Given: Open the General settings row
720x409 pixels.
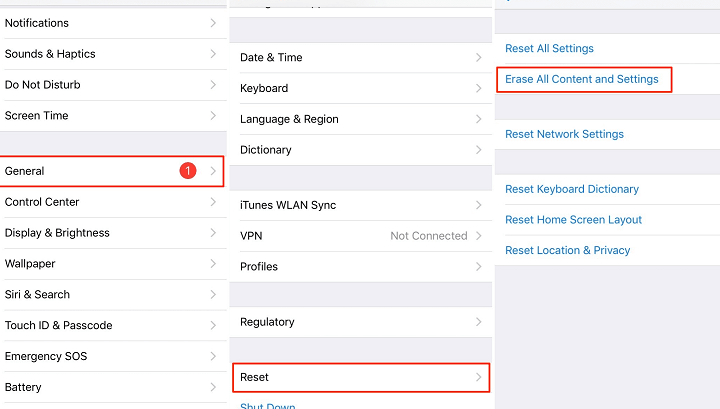Looking at the screenshot, I should 112,171.
